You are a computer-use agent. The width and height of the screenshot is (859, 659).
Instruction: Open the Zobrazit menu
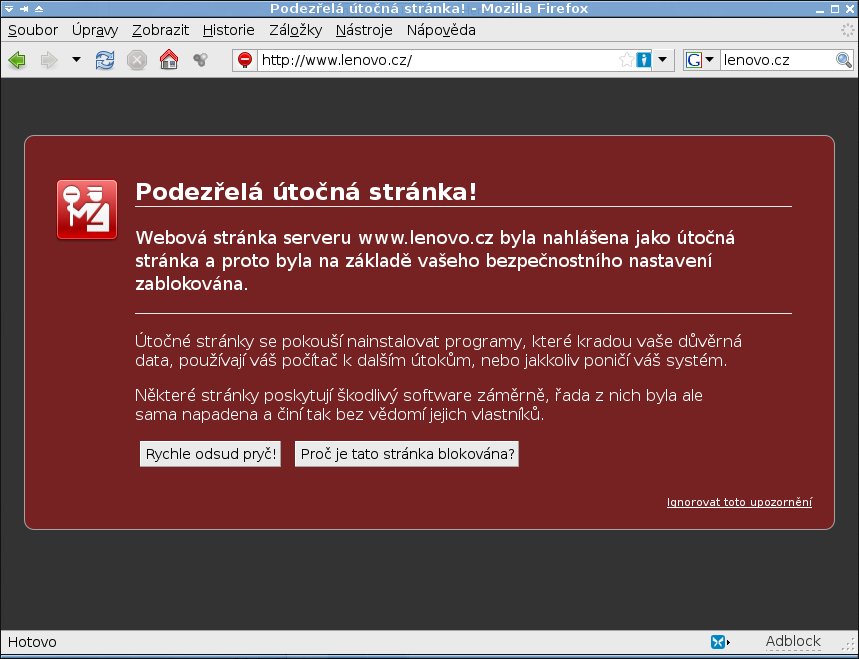(x=161, y=30)
